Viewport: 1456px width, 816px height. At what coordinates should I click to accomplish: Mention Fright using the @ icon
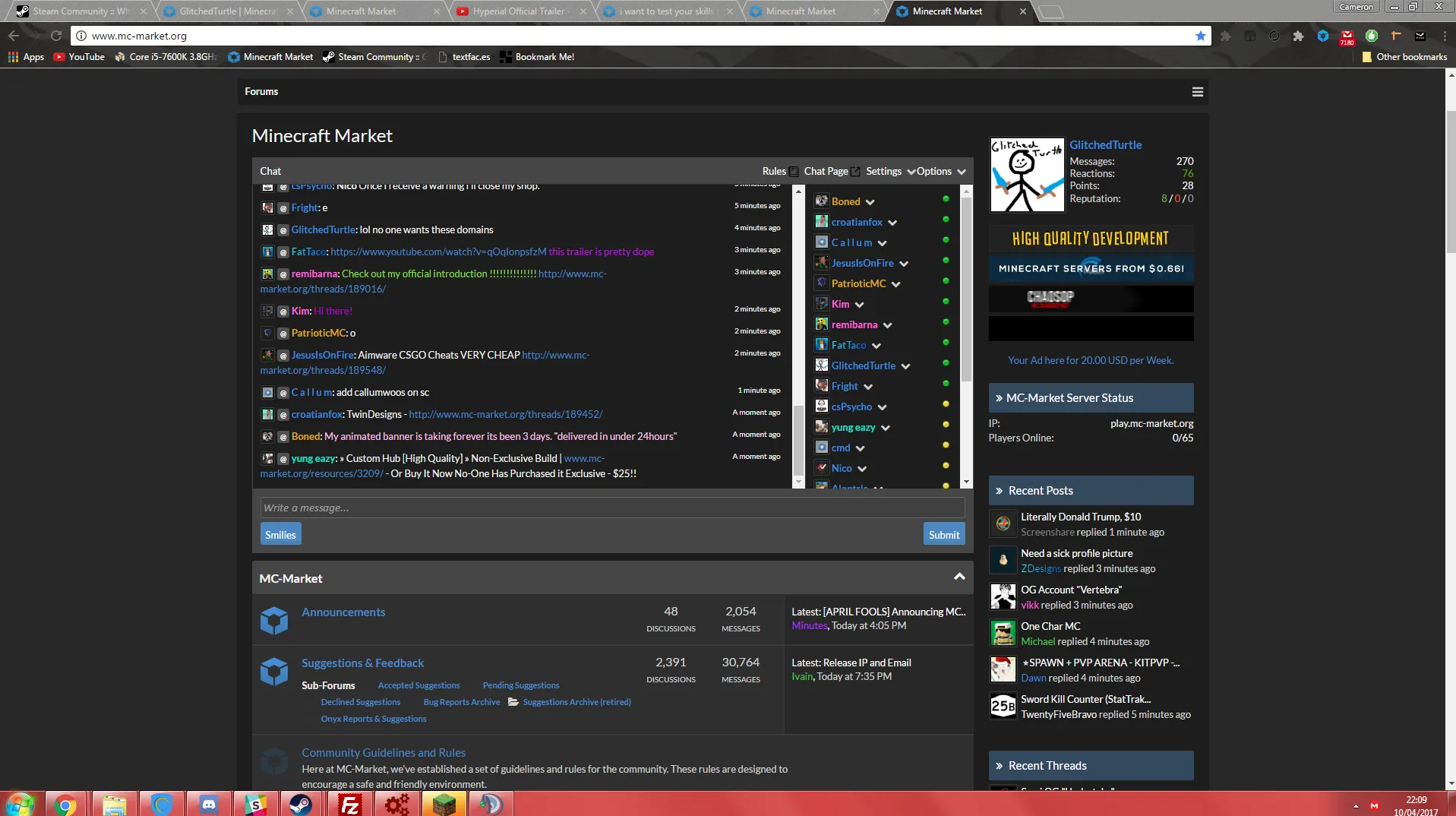pyautogui.click(x=283, y=208)
